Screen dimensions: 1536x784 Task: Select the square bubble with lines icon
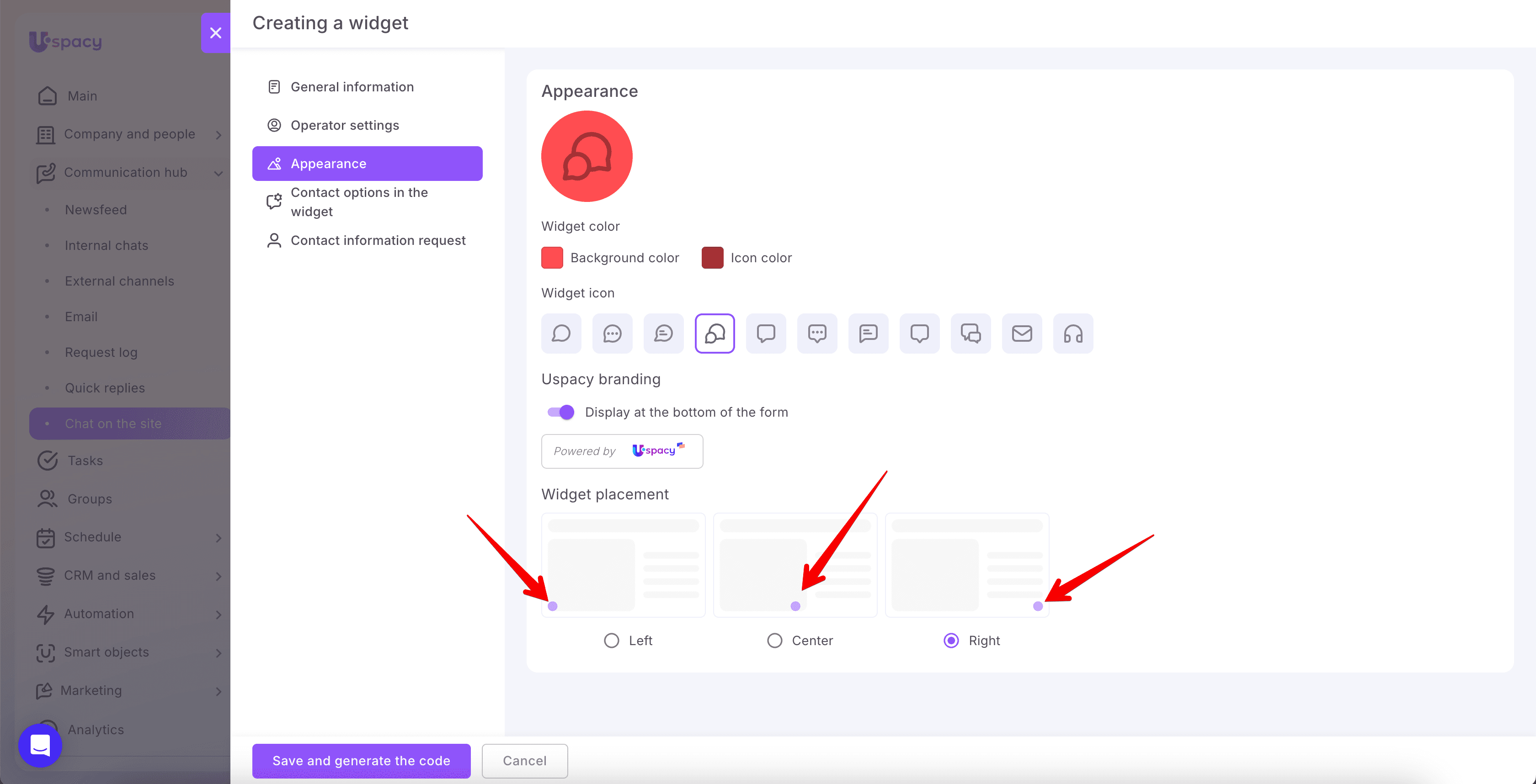click(x=869, y=334)
